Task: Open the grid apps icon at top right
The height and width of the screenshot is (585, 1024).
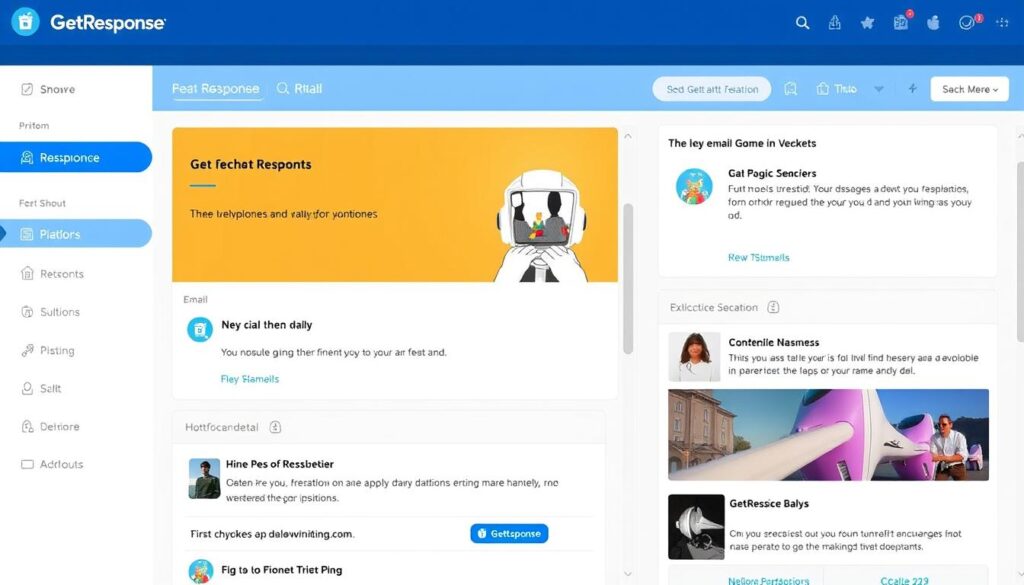Action: coord(1002,23)
